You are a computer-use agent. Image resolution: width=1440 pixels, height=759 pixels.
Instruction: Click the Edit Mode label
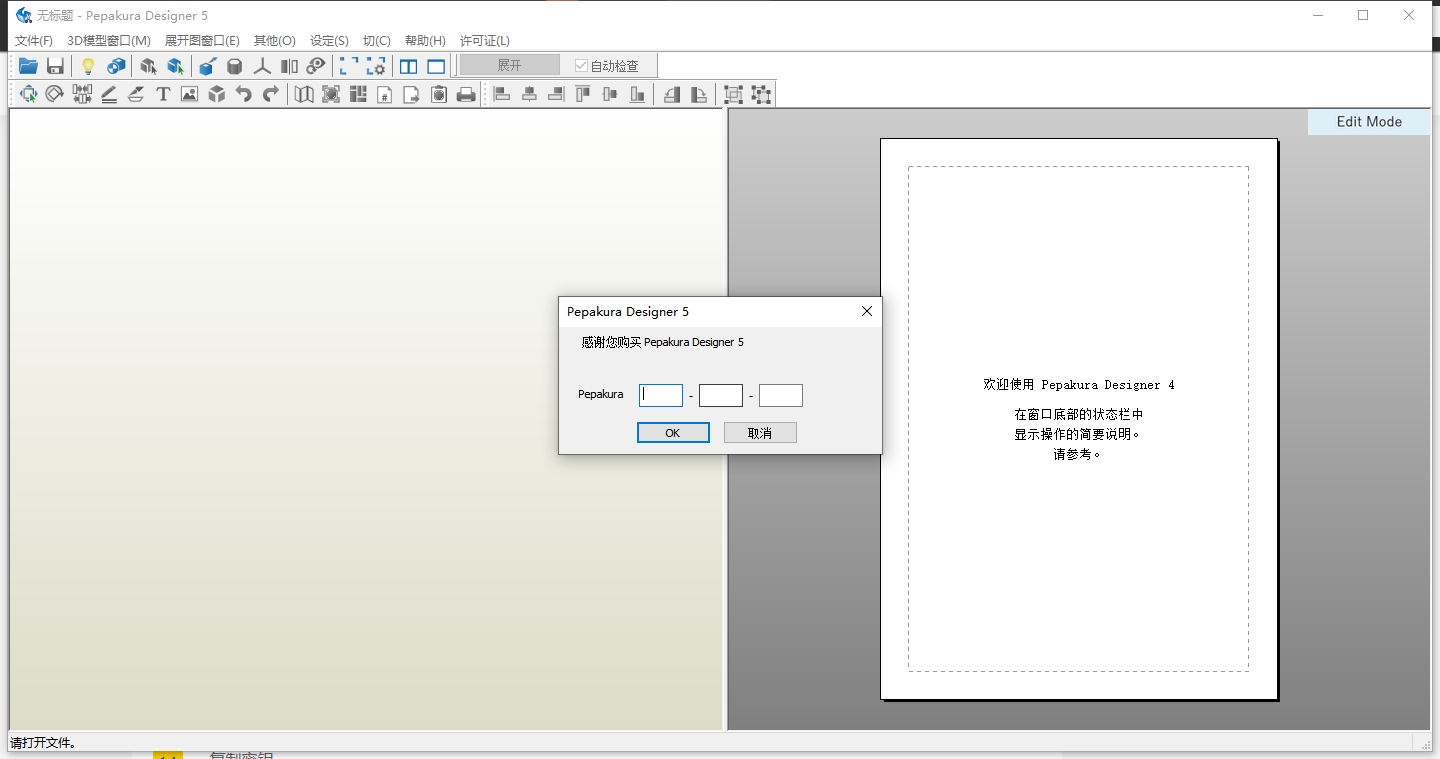1369,122
